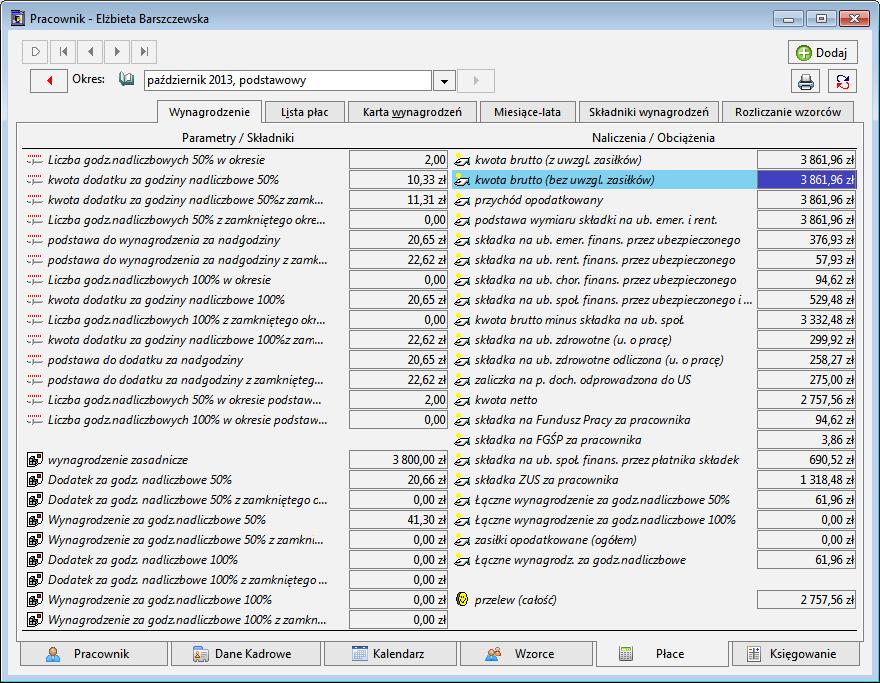Click the ledger icon on Księgowanie tab
Screen dimensions: 880x683
coord(754,654)
